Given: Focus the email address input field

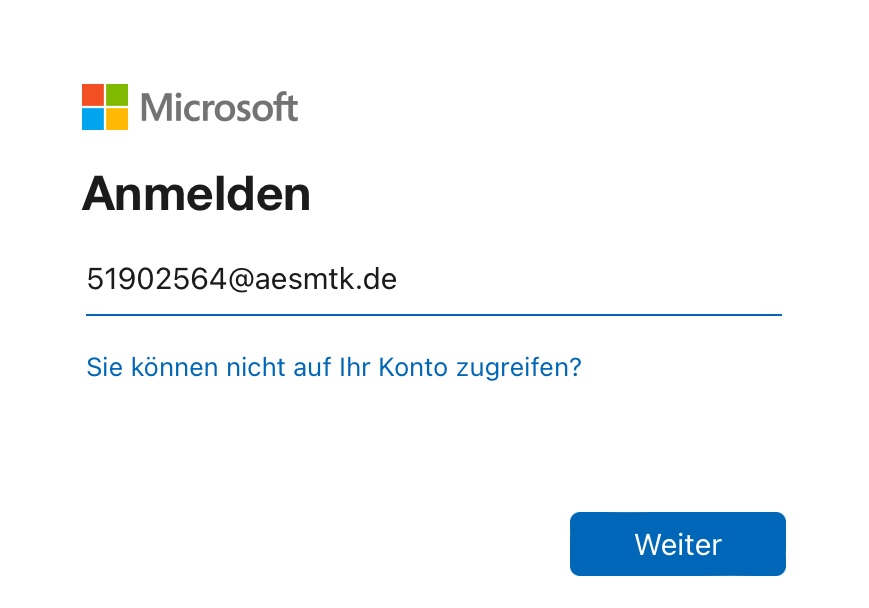Looking at the screenshot, I should [x=433, y=279].
